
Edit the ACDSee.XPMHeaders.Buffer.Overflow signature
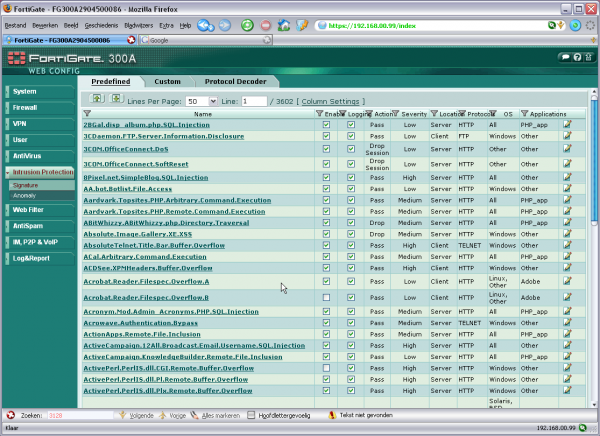point(567,267)
